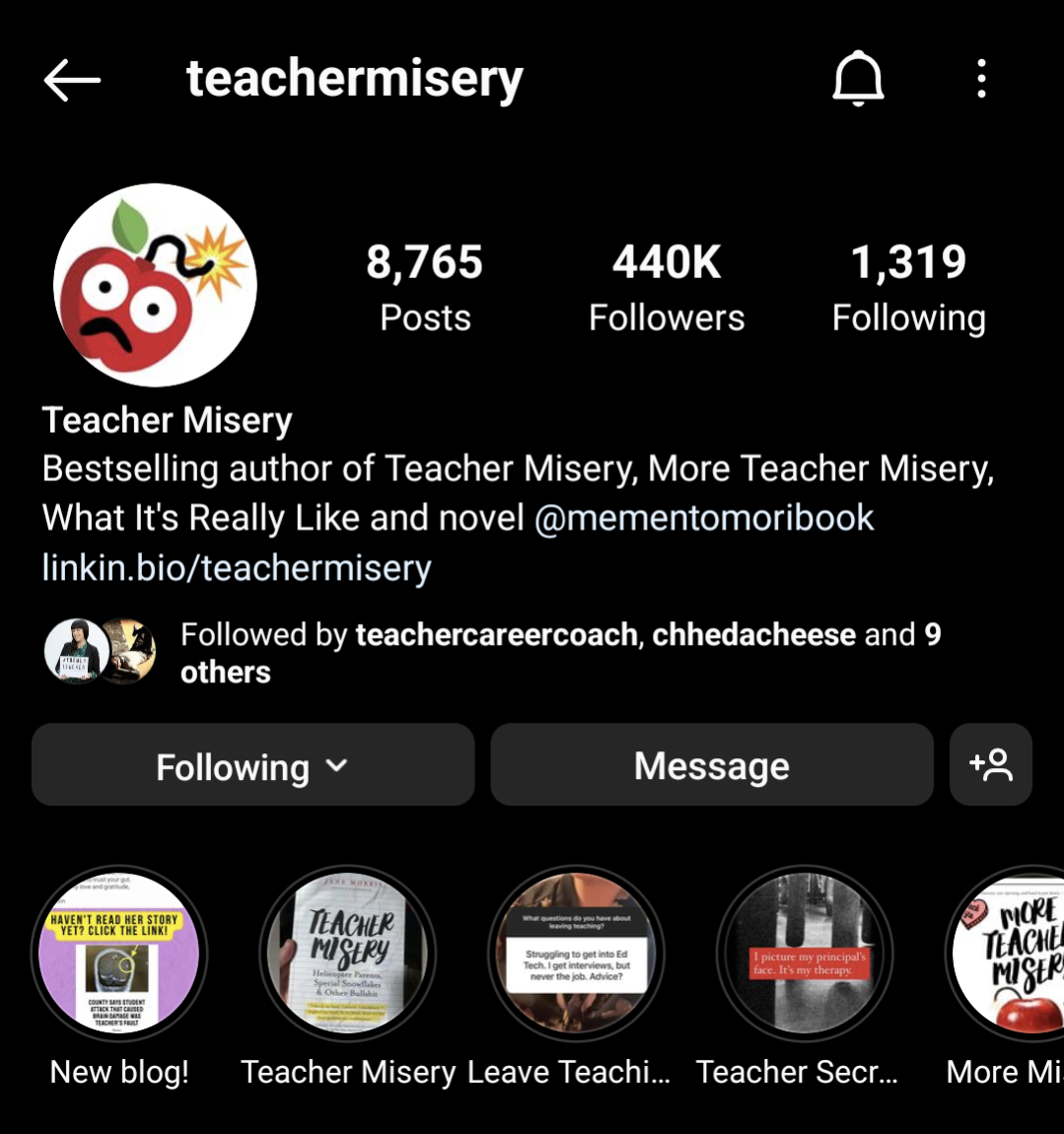The image size is (1064, 1134).
Task: Open the Teacher Secrets story highlight
Action: [805, 954]
